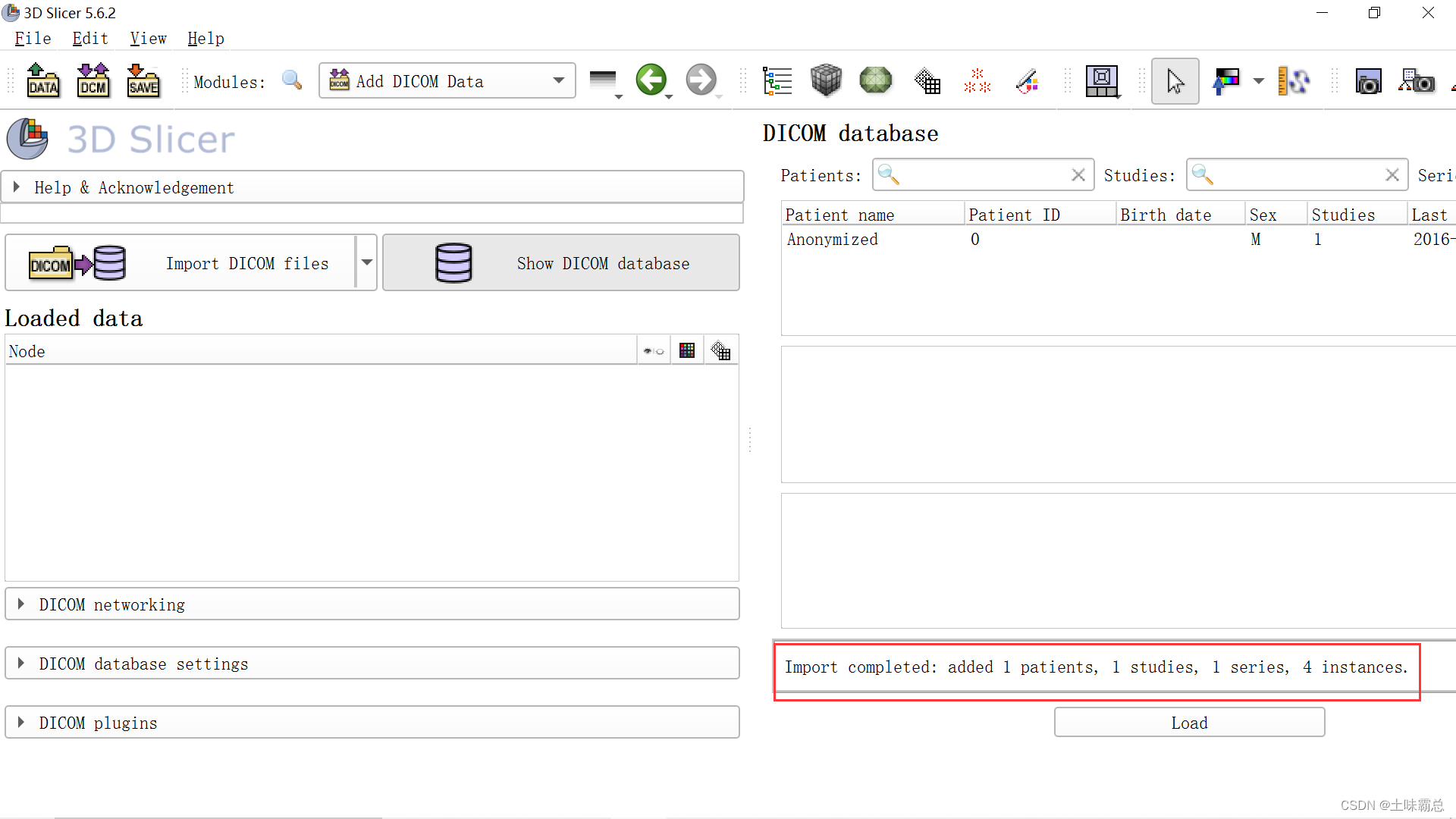Open the Volume Rendering cube icon
This screenshot has height=819, width=1456.
point(826,80)
